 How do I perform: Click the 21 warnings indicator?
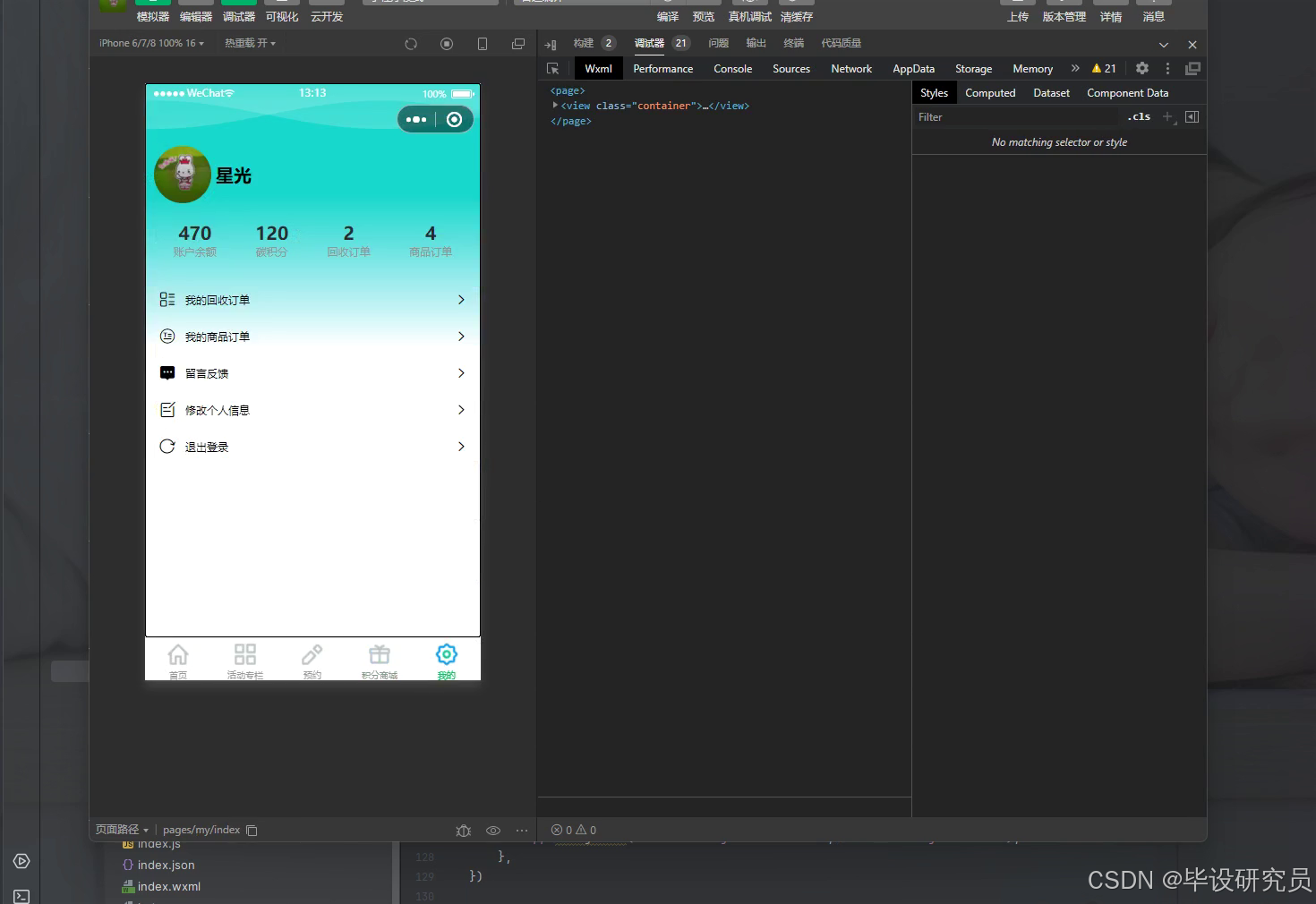1104,68
